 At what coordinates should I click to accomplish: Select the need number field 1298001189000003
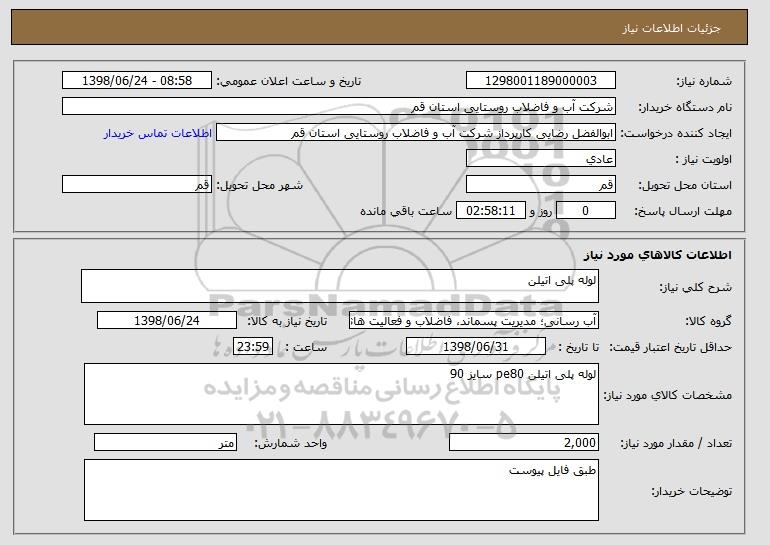click(x=541, y=81)
